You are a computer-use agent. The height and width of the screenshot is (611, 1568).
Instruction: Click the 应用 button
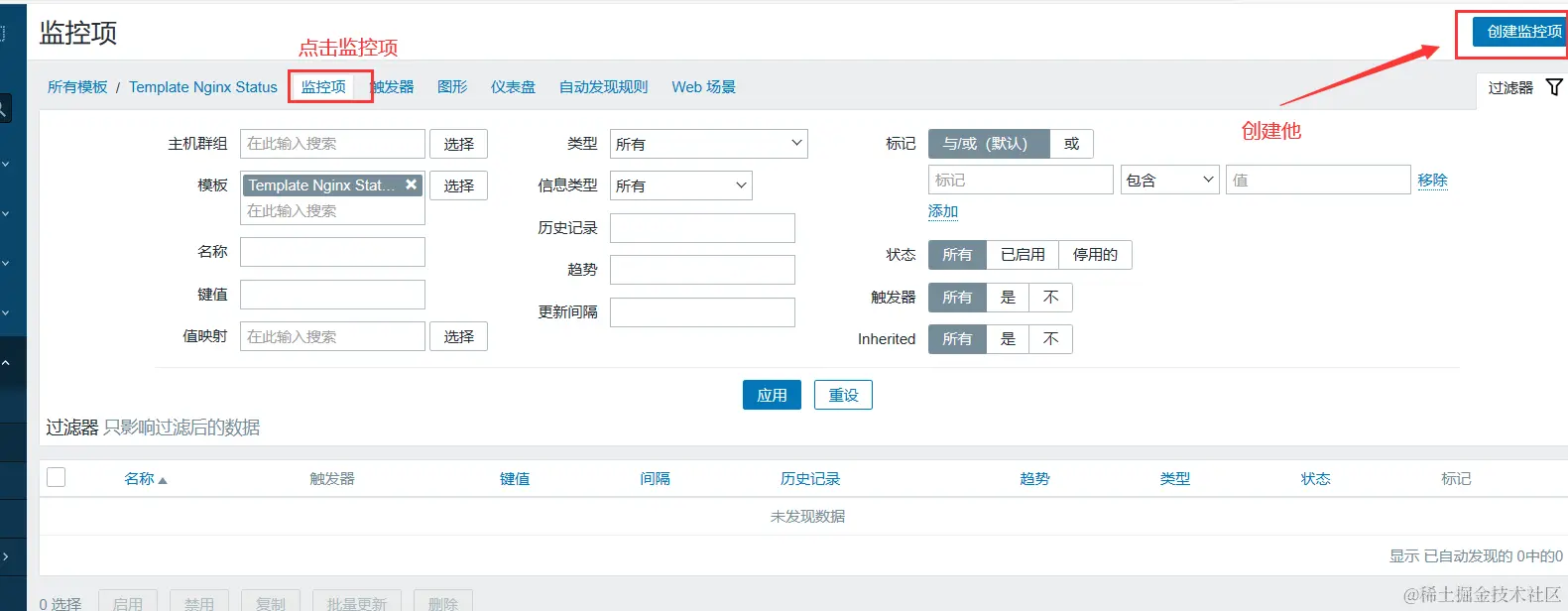[x=772, y=395]
